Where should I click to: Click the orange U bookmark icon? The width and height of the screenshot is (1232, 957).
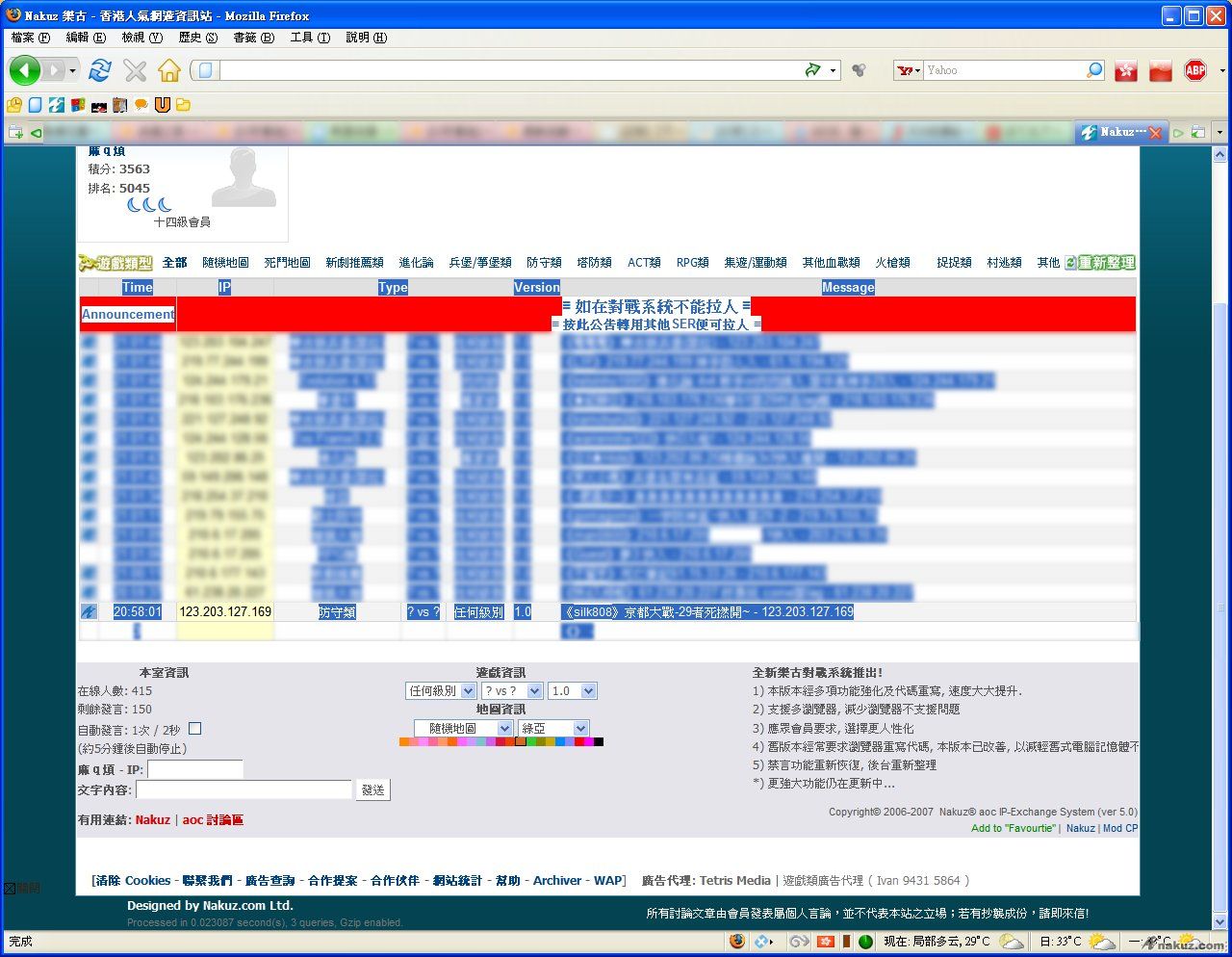[162, 105]
